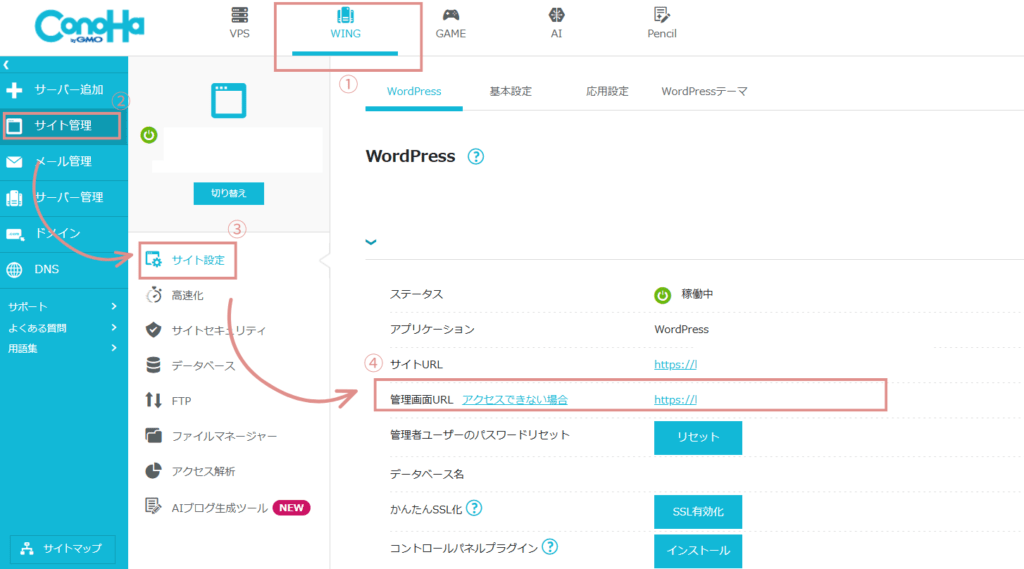Viewport: 1024px width, 569px height.
Task: Click the gear-window icon for サイト設定
Action: pyautogui.click(x=153, y=260)
